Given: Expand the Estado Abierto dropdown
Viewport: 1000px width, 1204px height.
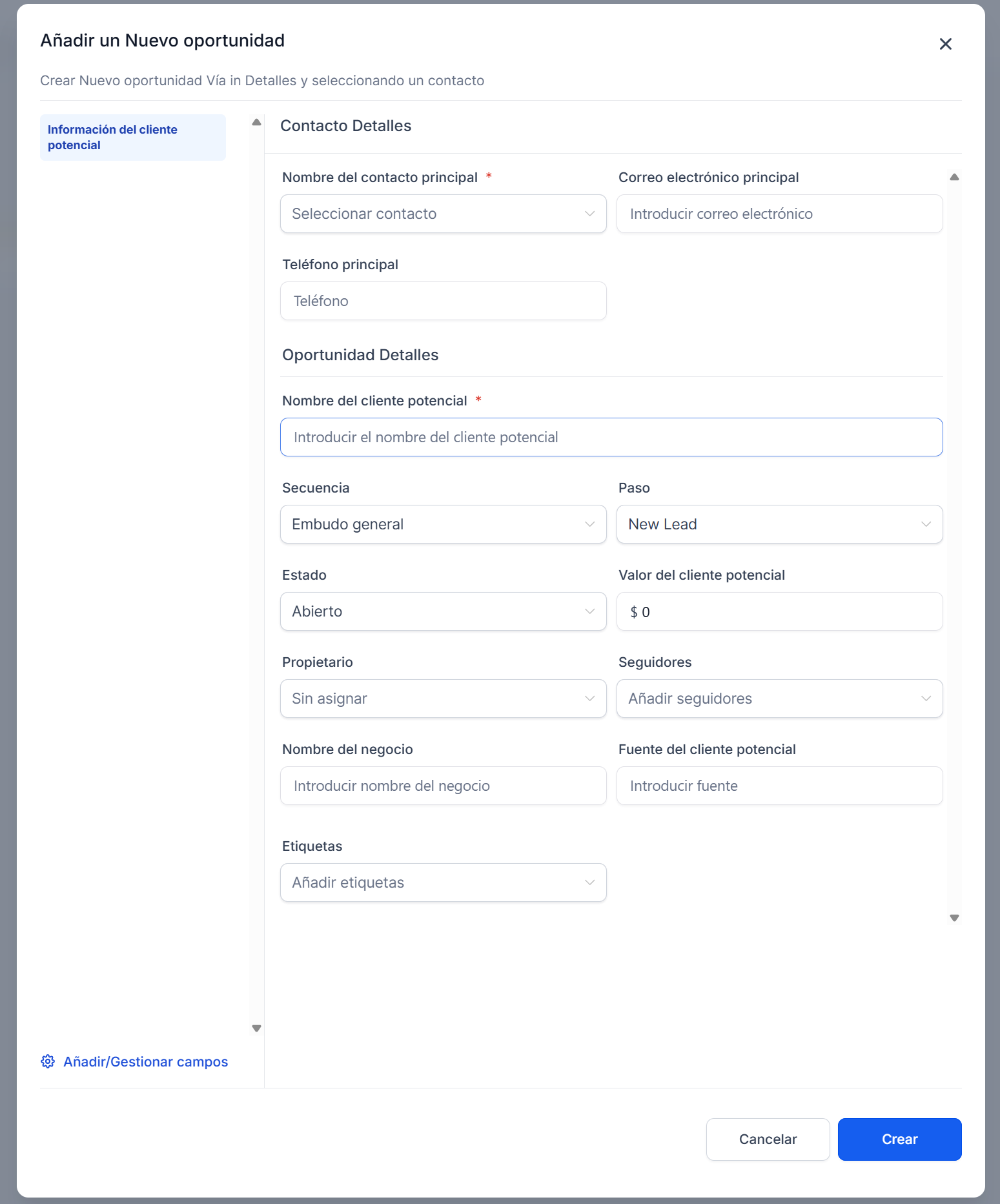Looking at the screenshot, I should [443, 611].
